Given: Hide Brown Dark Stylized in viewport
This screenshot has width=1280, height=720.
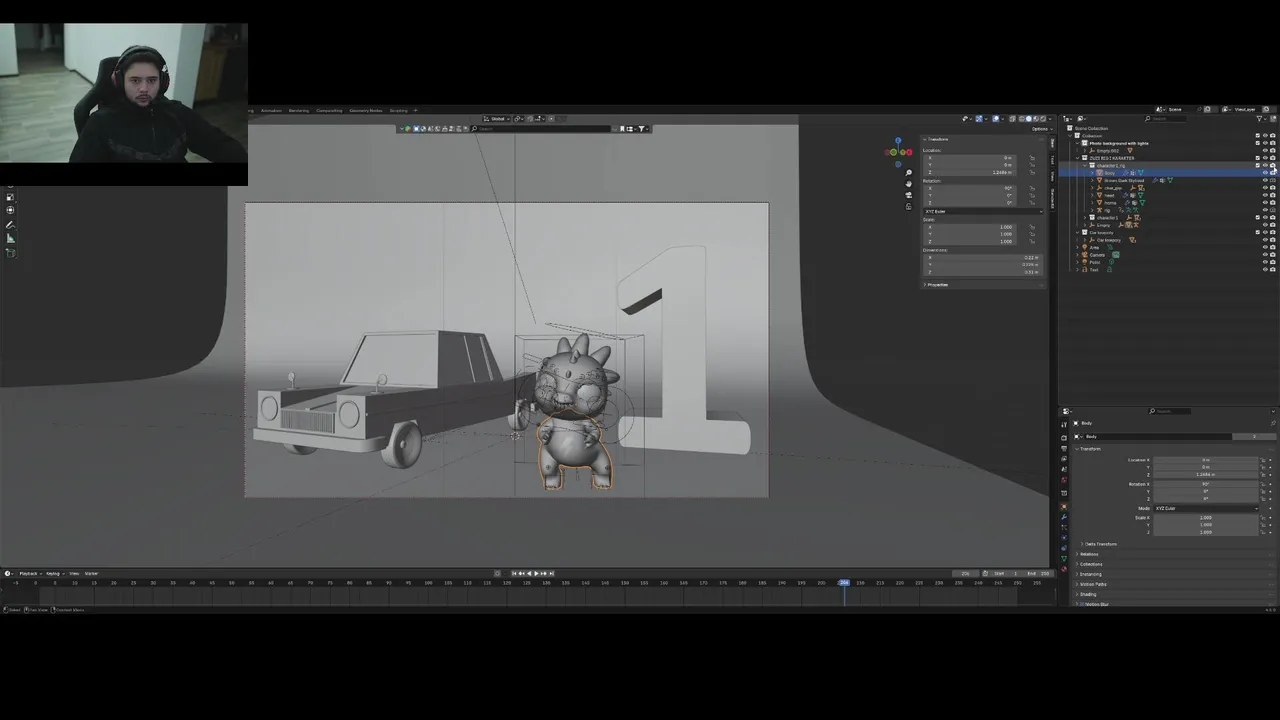Looking at the screenshot, I should (1265, 180).
